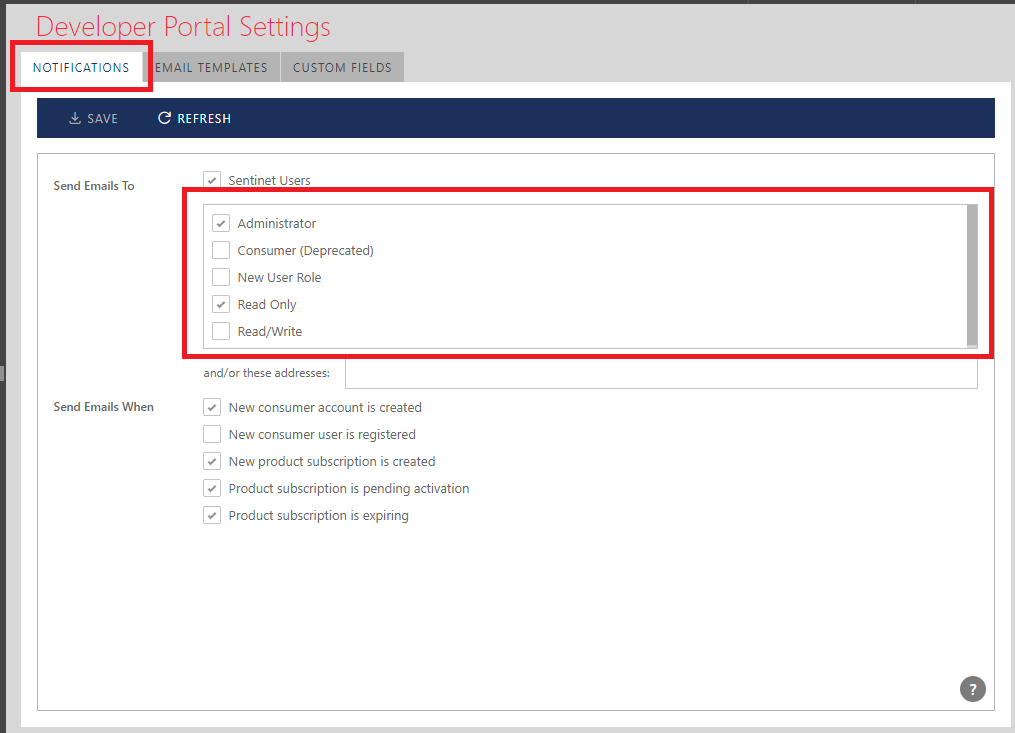
Task: Click the Save download icon
Action: pos(75,119)
